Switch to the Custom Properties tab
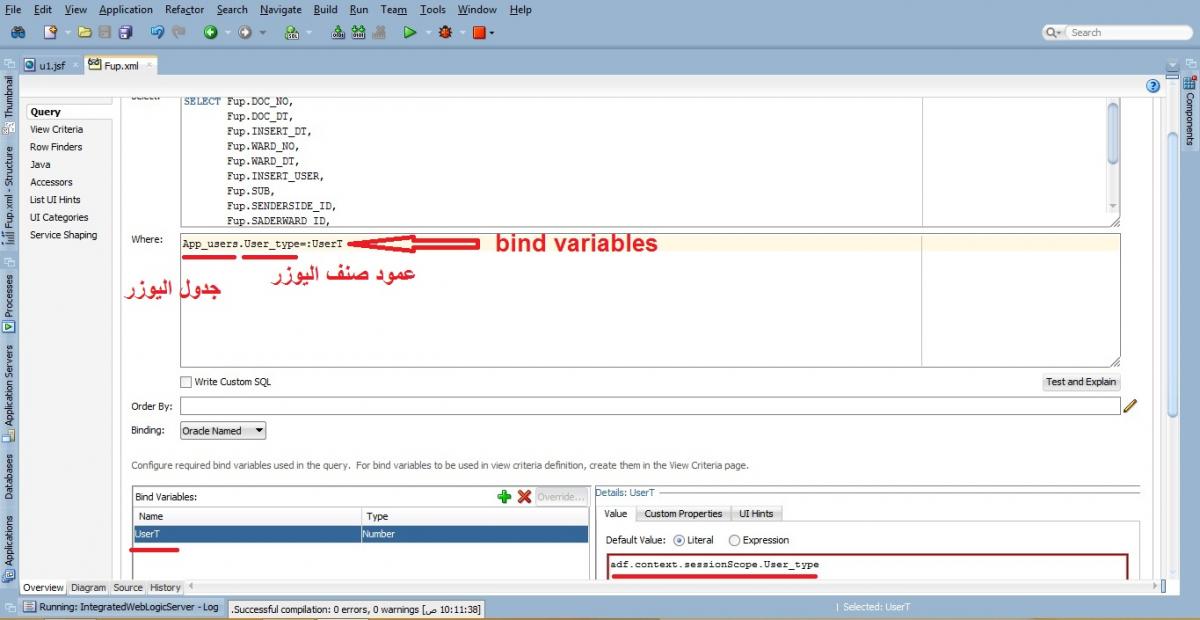This screenshot has height=620, width=1200. [683, 514]
